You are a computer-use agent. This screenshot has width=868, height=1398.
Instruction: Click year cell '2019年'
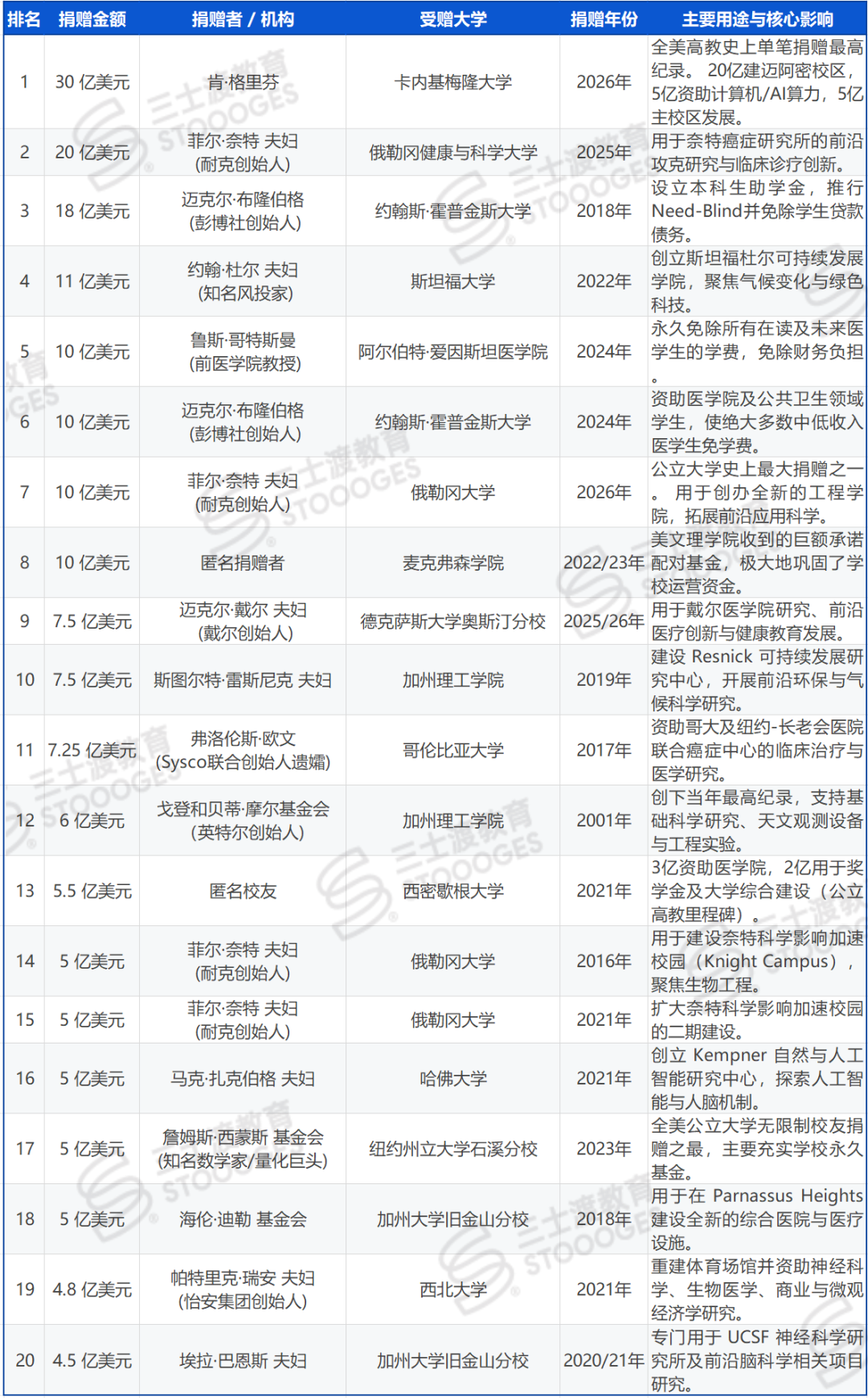click(x=604, y=680)
